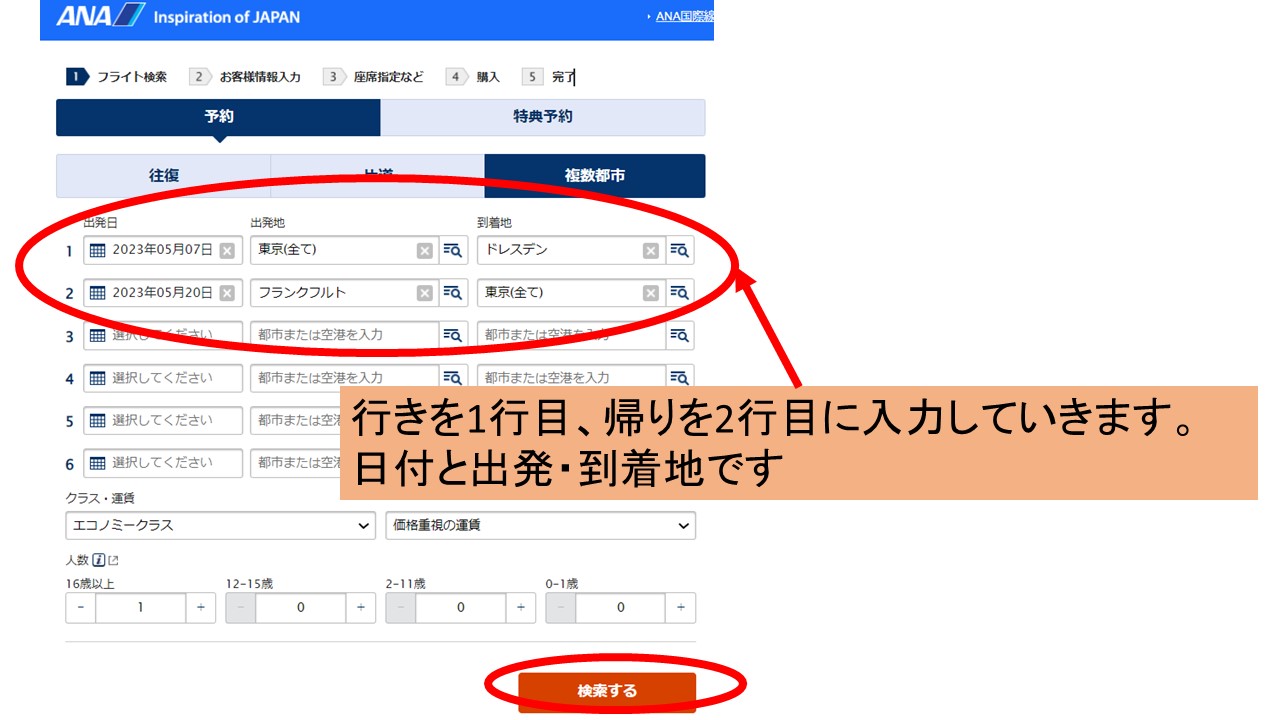Click the 検索する search button
Screen dimensions: 1280x720
tap(607, 691)
